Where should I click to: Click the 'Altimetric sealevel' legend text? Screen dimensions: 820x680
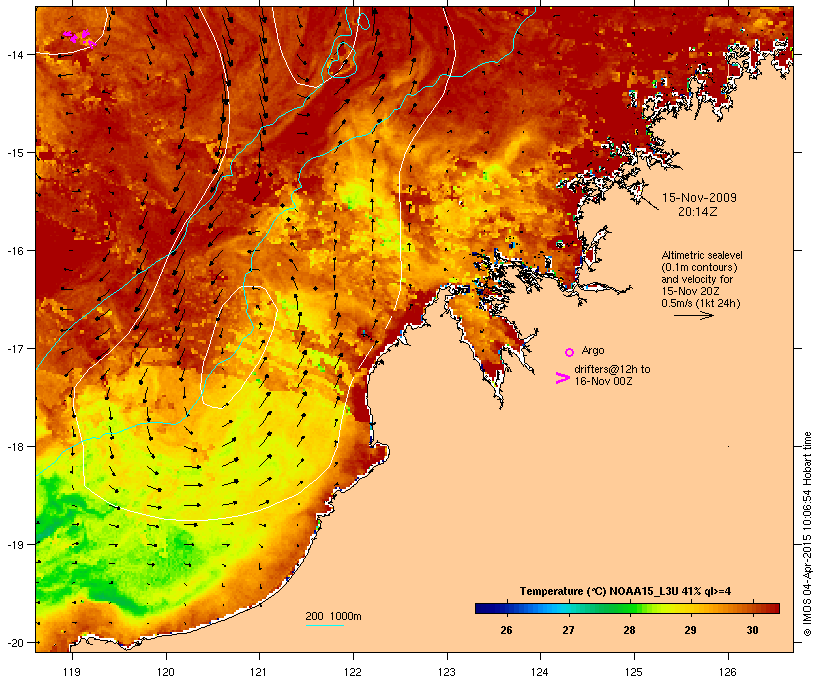click(x=702, y=255)
